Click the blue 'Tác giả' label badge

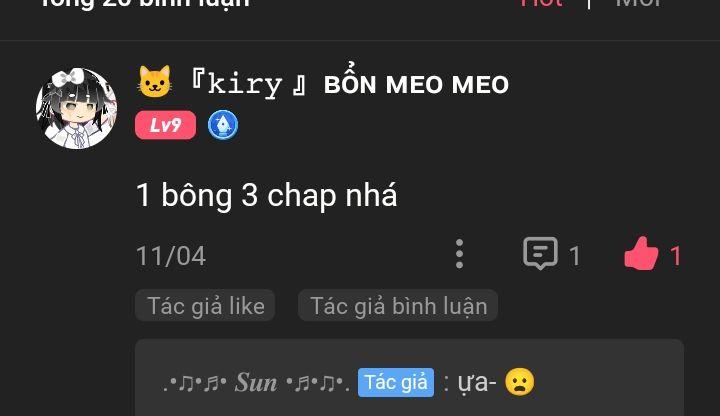pos(396,382)
